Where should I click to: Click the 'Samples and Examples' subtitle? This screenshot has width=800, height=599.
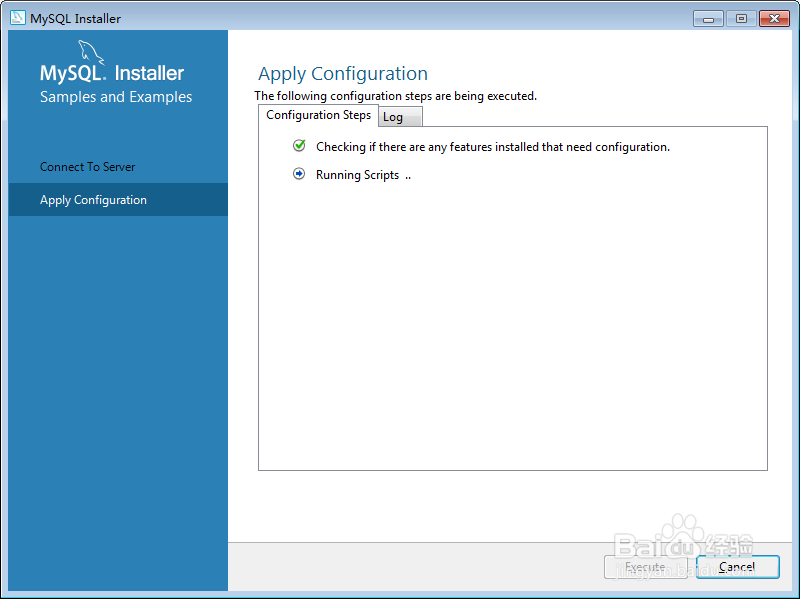pos(116,97)
